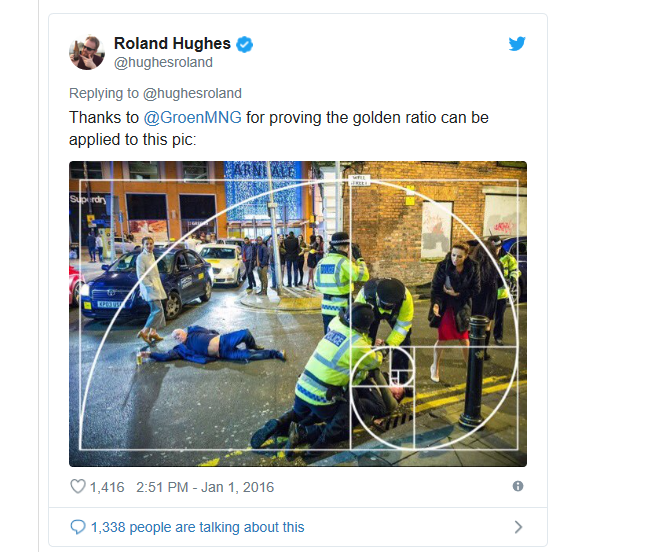The width and height of the screenshot is (650, 552).
Task: Visit the @hughesroland handle under name
Action: (x=163, y=62)
